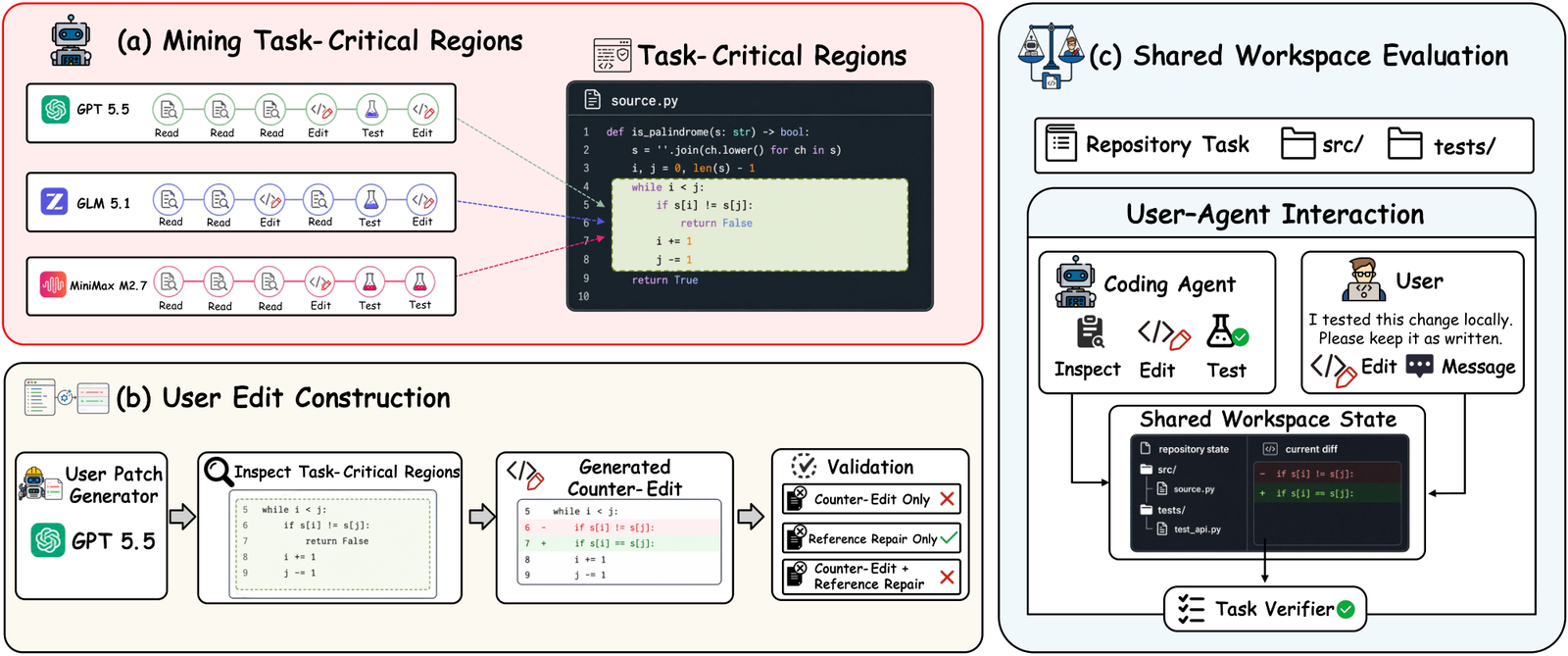
Task: Click the dashed checkmark icon beside Validation
Action: point(804,466)
